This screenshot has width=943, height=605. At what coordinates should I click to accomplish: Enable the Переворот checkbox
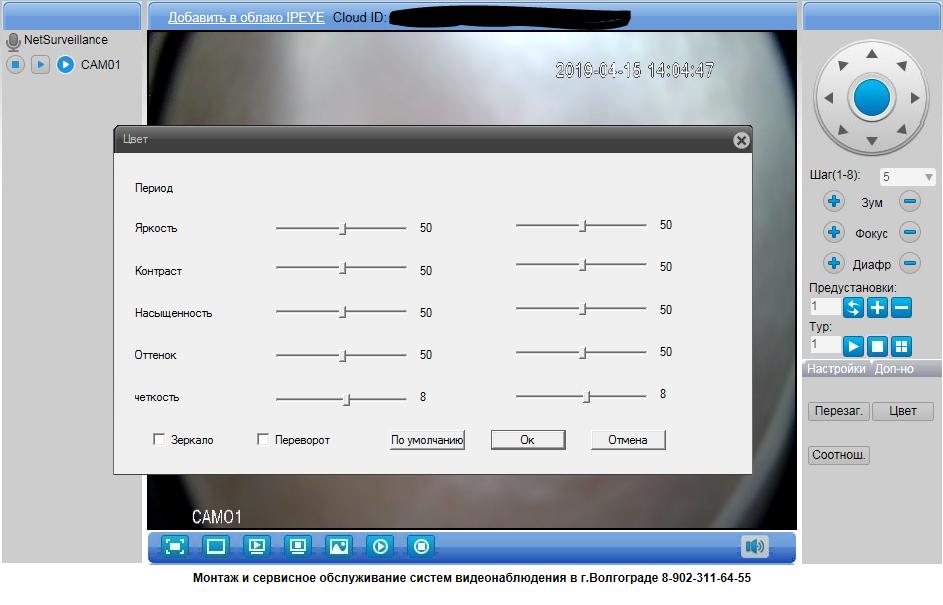click(264, 439)
